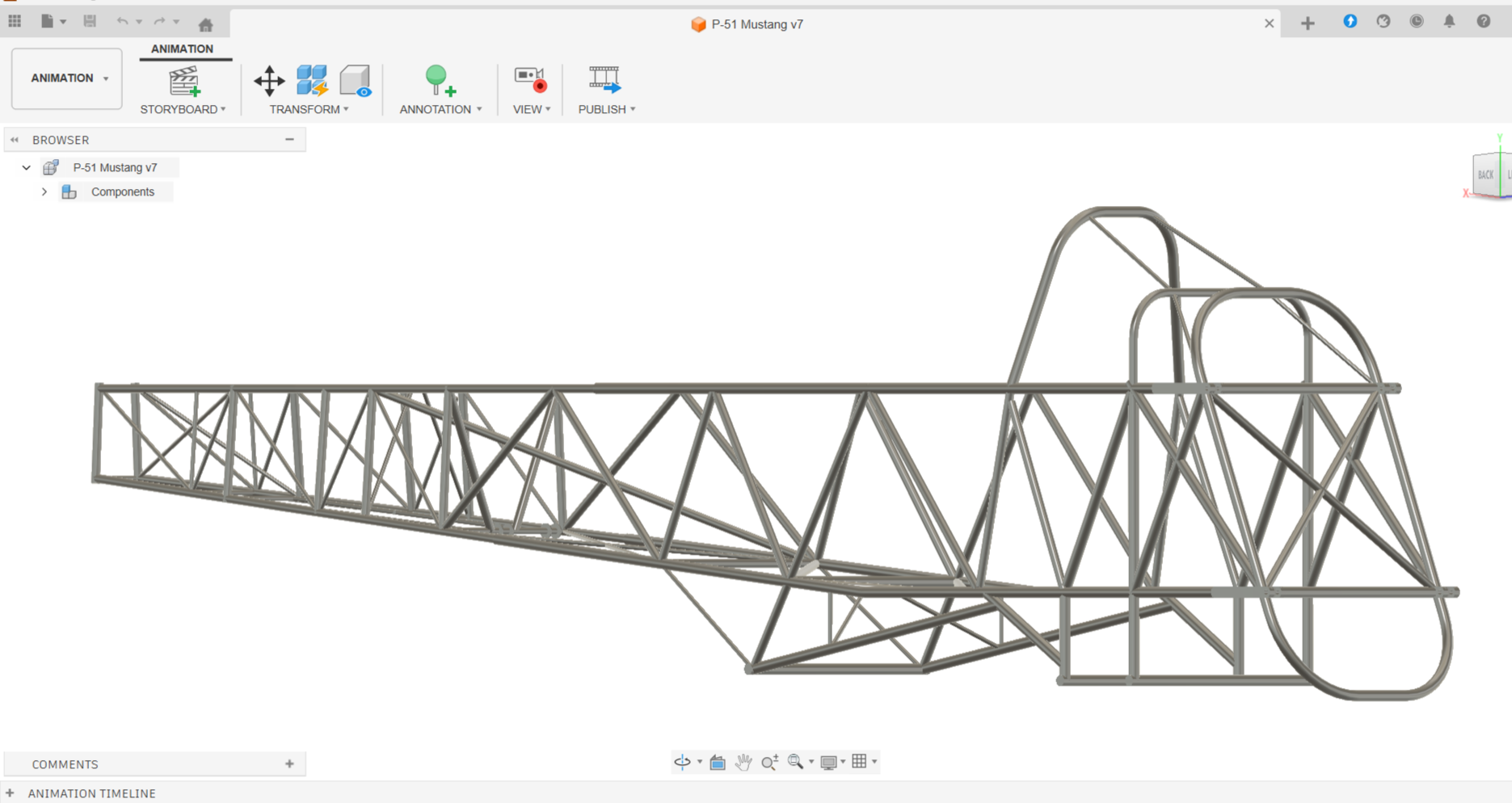Toggle the View camera recording icon

[530, 79]
